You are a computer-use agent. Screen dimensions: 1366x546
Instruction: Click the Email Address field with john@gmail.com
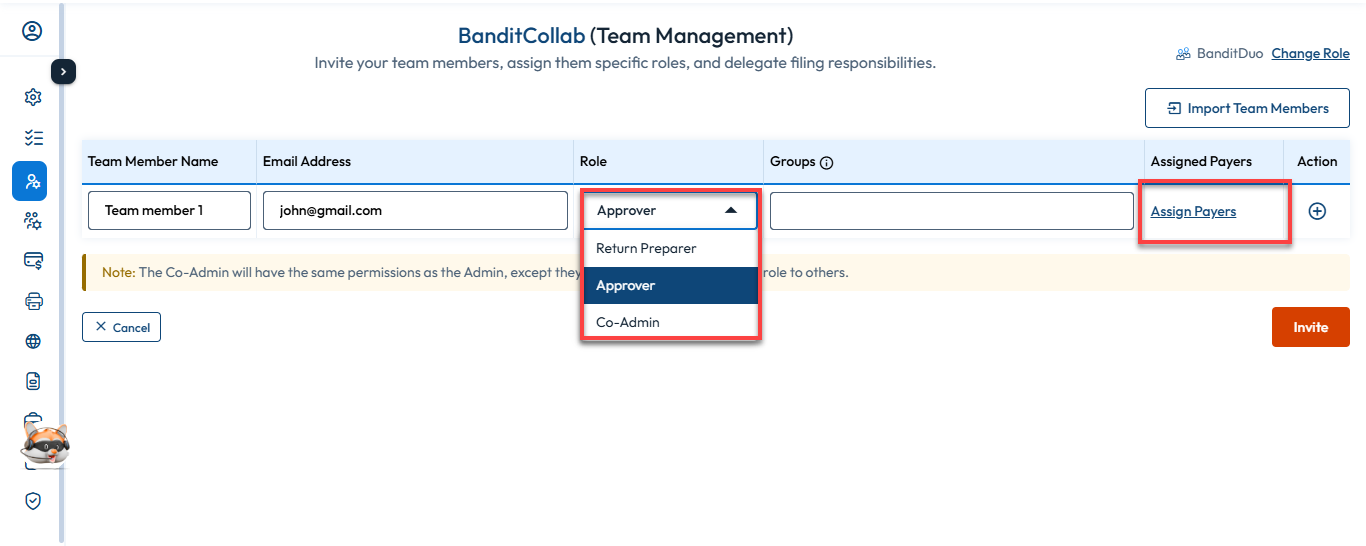pos(415,211)
